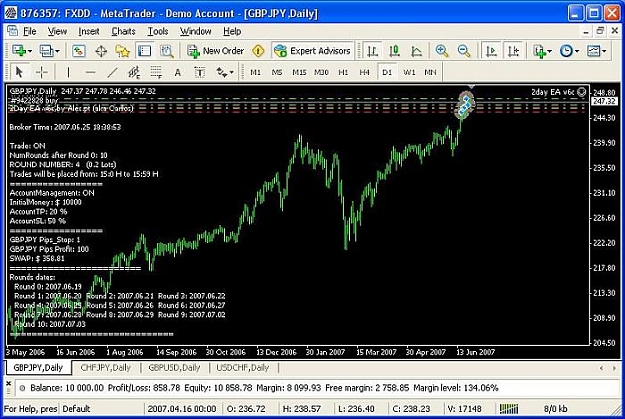Select the Trendline drawing tool
Image resolution: width=625 pixels, height=419 pixels.
tap(112, 73)
